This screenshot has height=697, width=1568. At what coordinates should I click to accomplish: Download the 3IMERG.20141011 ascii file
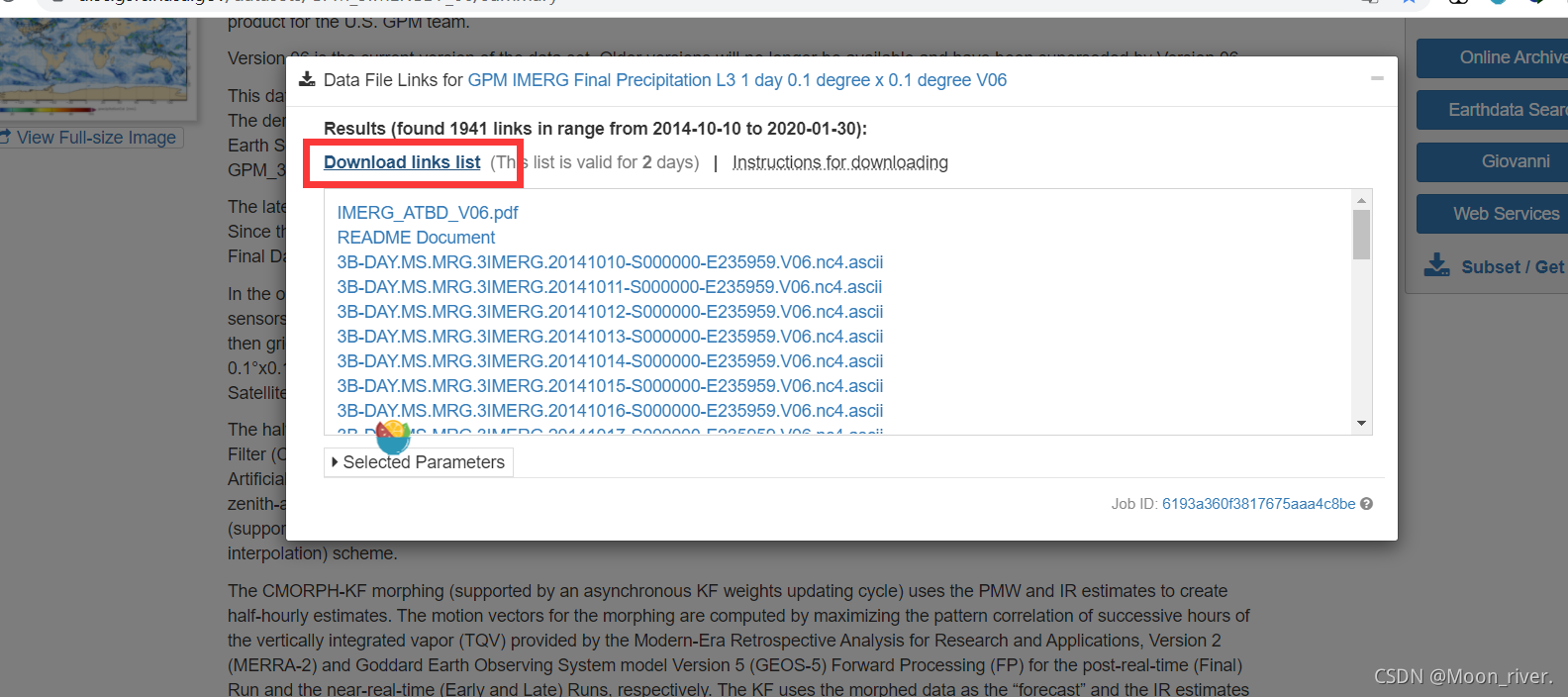610,287
